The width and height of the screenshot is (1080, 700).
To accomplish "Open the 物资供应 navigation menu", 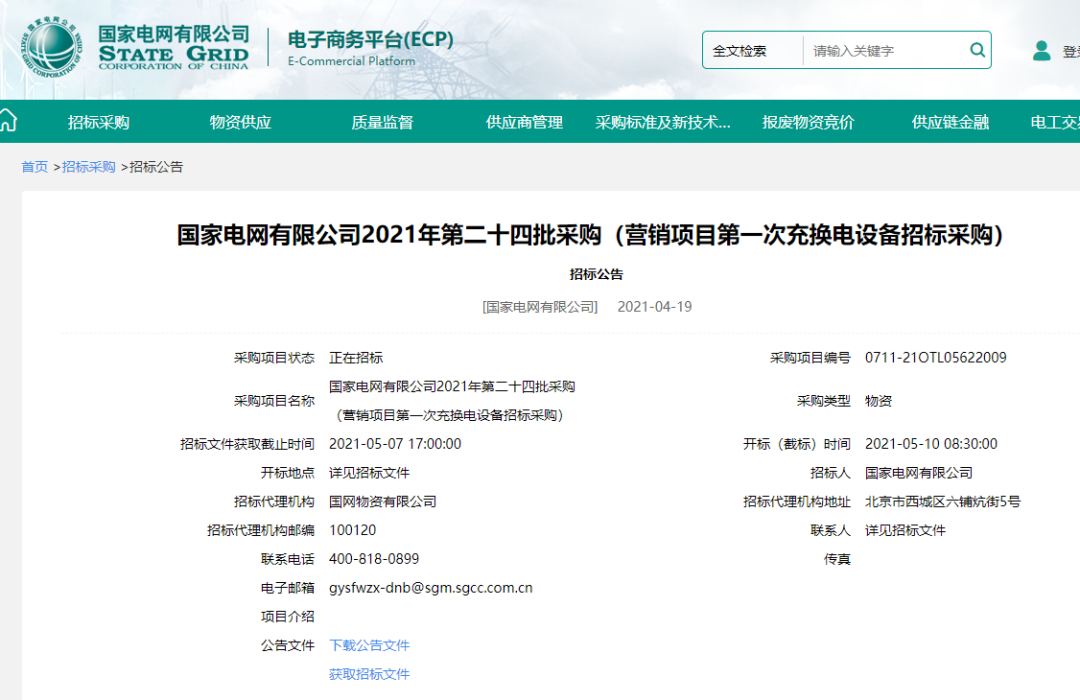I will [240, 122].
